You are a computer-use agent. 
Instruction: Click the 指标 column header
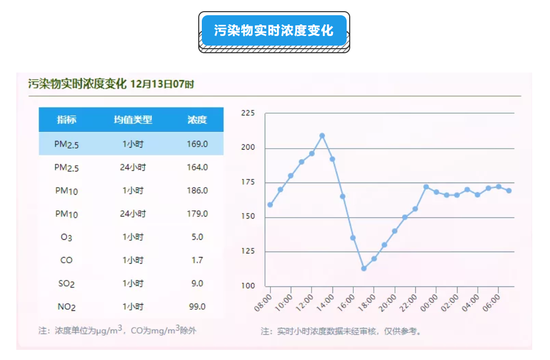click(x=66, y=120)
